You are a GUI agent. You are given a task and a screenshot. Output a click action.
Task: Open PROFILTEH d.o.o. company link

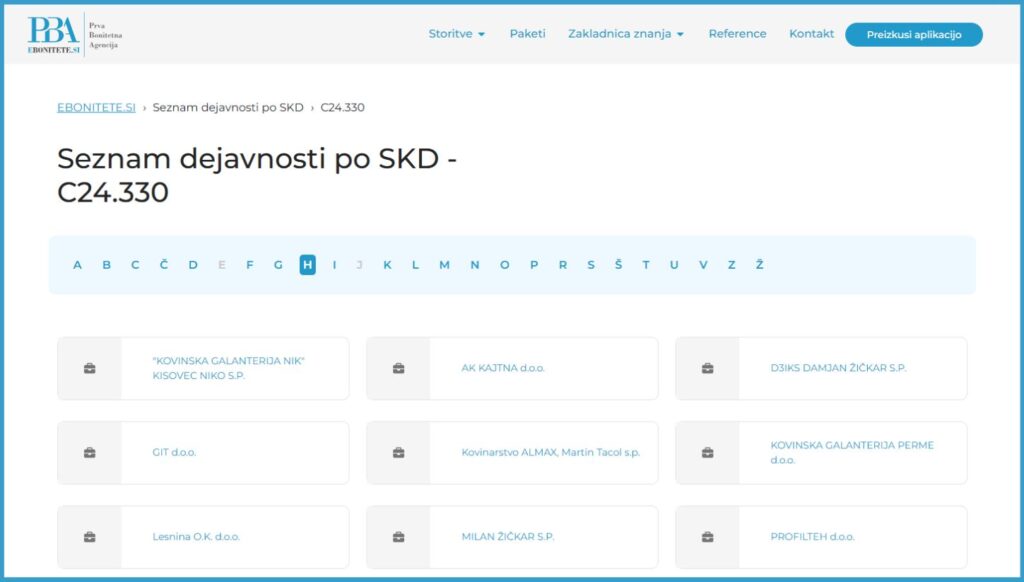tap(812, 537)
